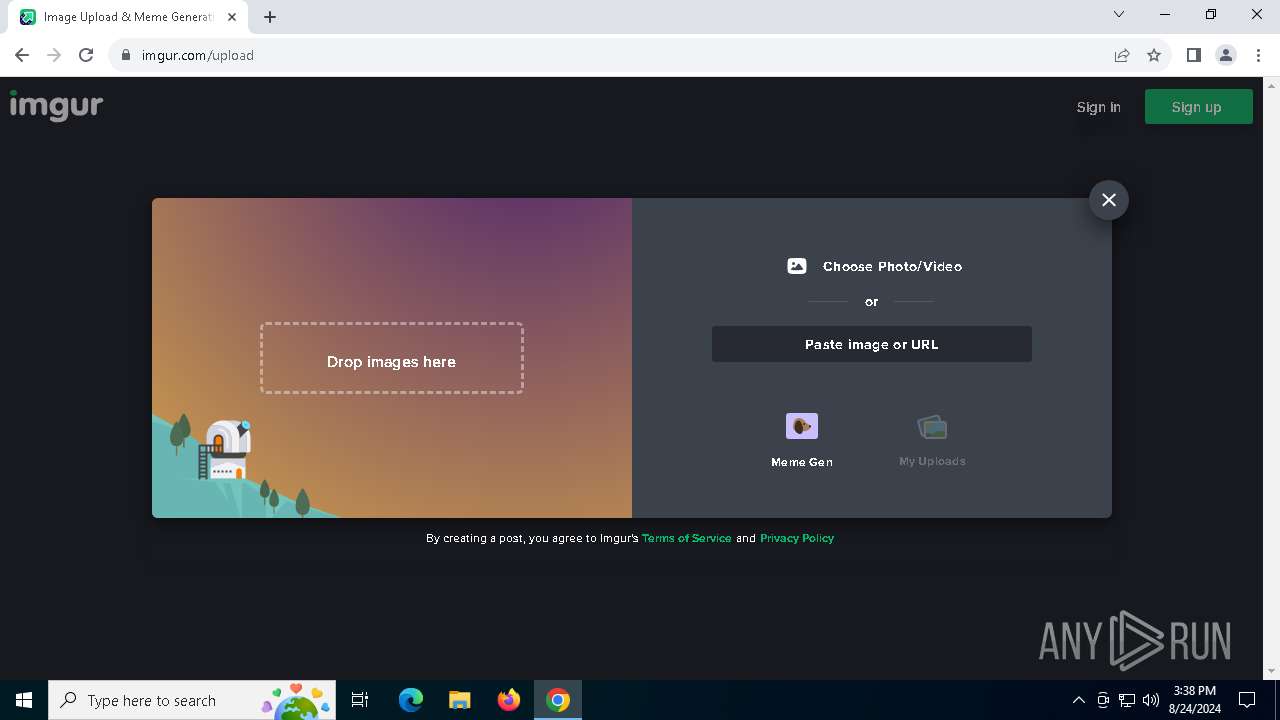Click the green Sign up button
The width and height of the screenshot is (1280, 720).
1198,107
